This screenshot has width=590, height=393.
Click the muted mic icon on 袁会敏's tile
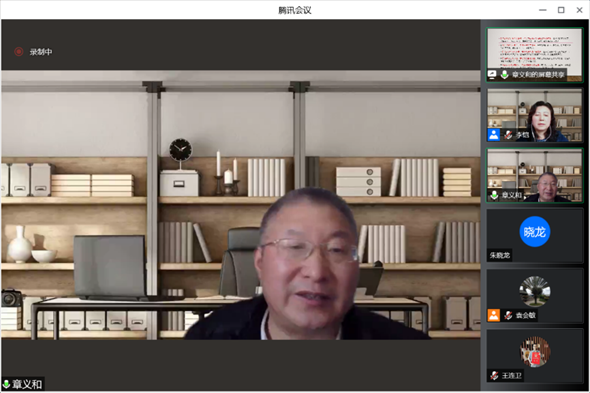(x=508, y=315)
